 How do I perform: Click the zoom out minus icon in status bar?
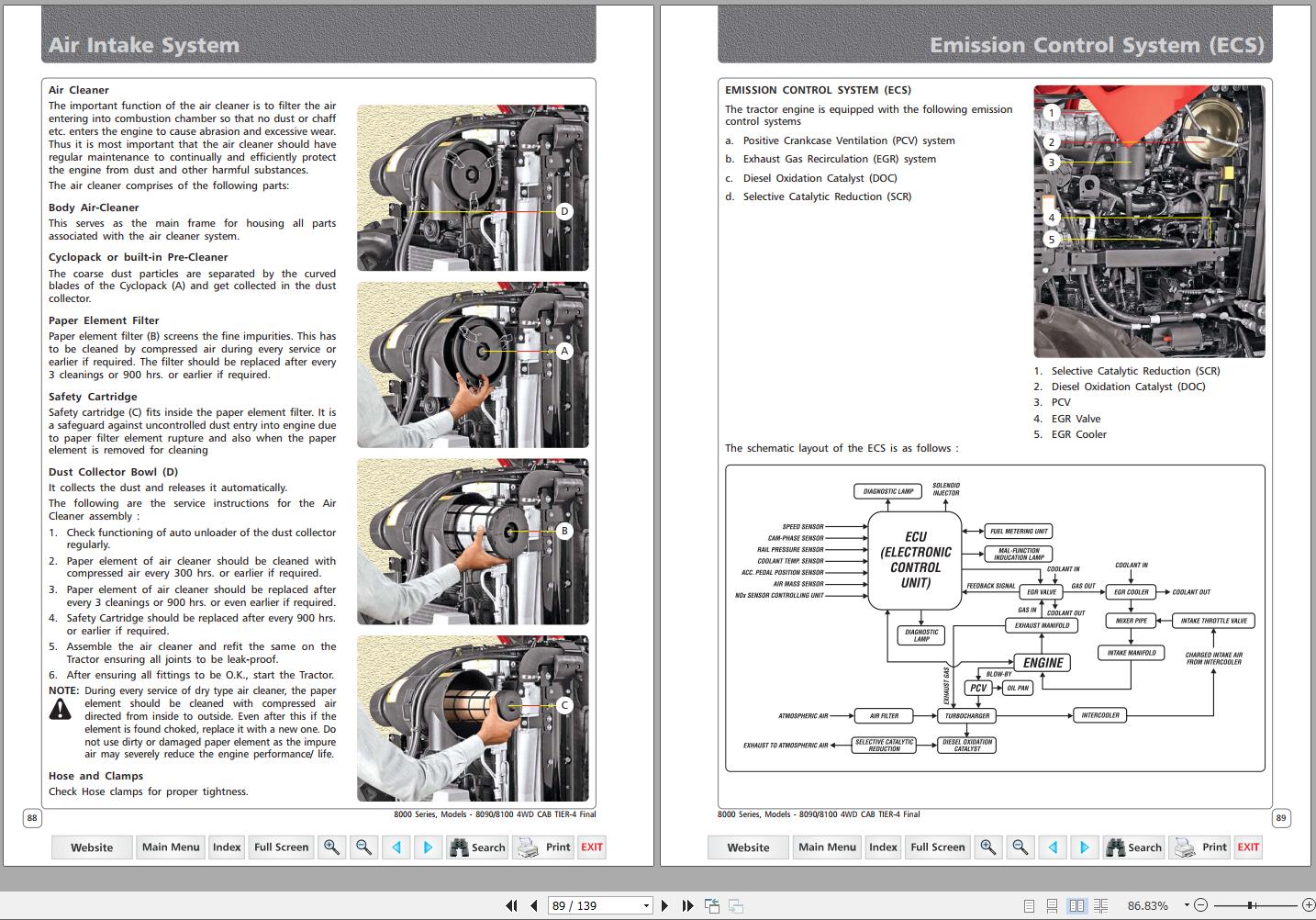(x=1202, y=905)
